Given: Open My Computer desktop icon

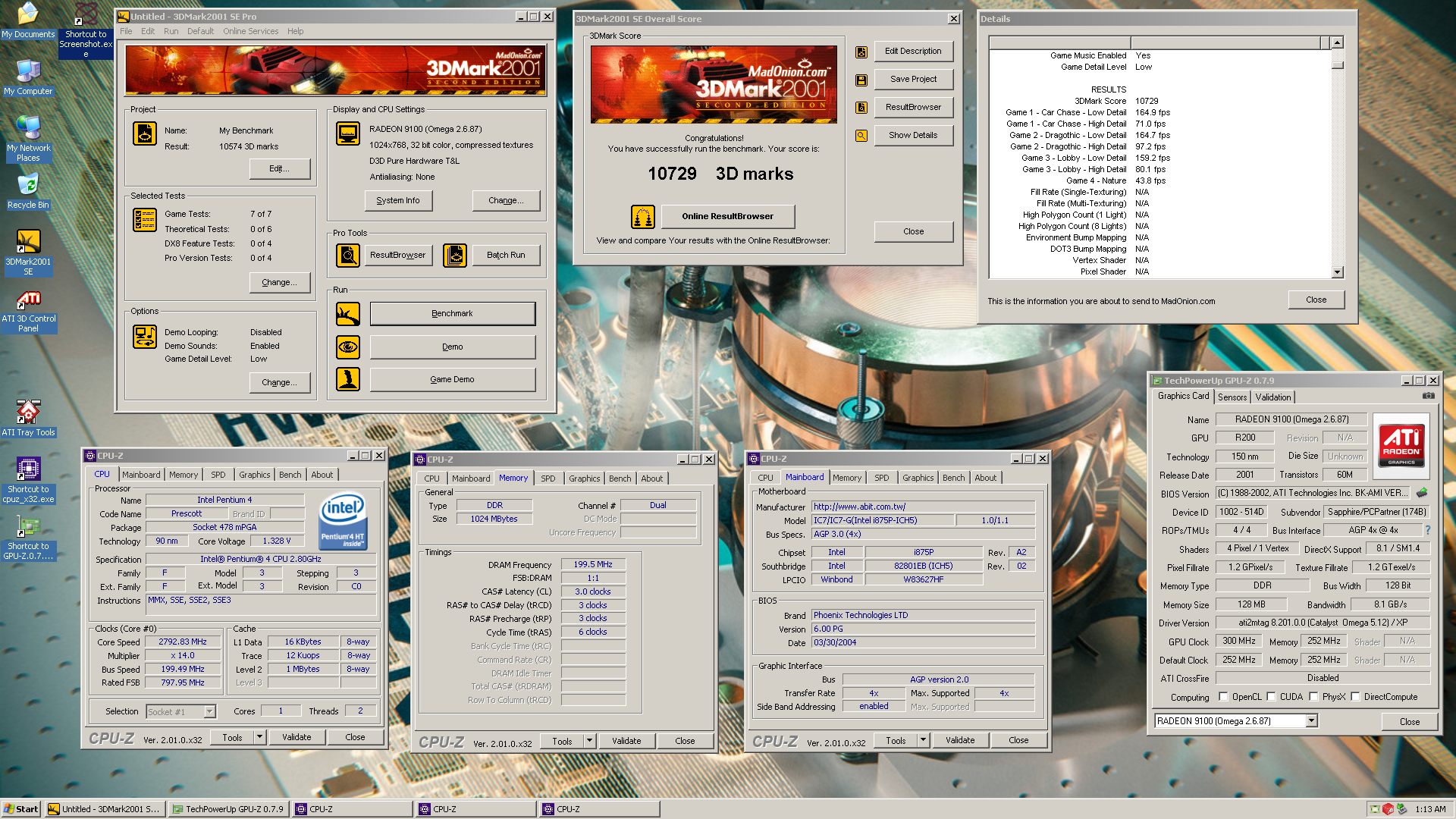Looking at the screenshot, I should click(x=28, y=77).
